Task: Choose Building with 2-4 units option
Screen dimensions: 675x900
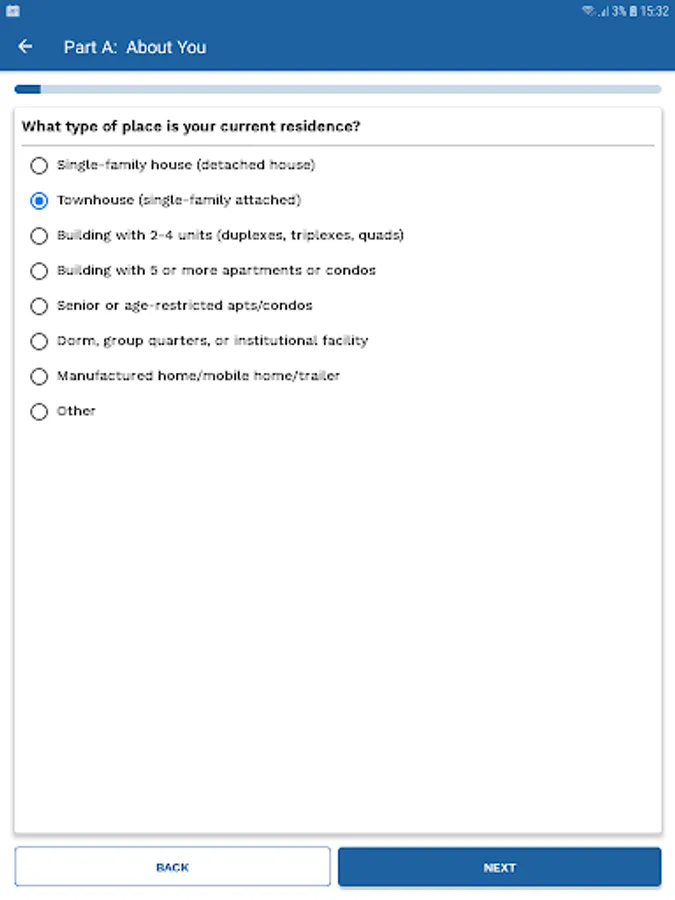Action: click(x=39, y=236)
